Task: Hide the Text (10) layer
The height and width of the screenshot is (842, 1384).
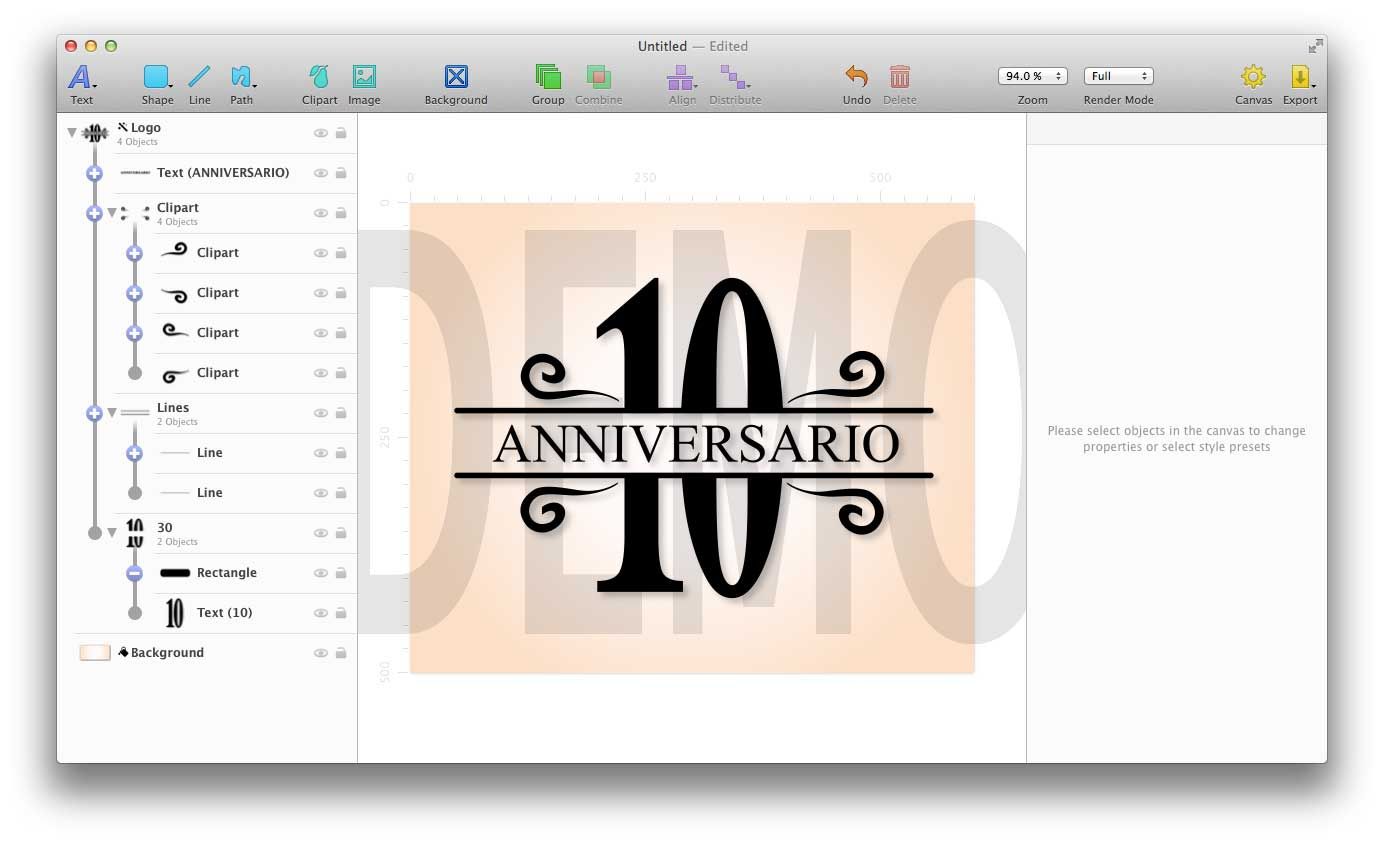Action: (321, 613)
